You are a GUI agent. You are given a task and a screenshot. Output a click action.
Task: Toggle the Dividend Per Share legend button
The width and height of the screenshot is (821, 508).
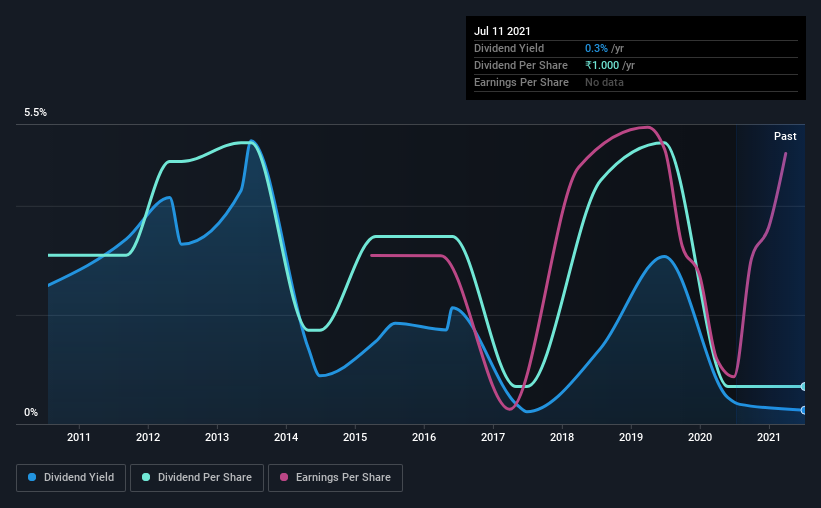197,478
